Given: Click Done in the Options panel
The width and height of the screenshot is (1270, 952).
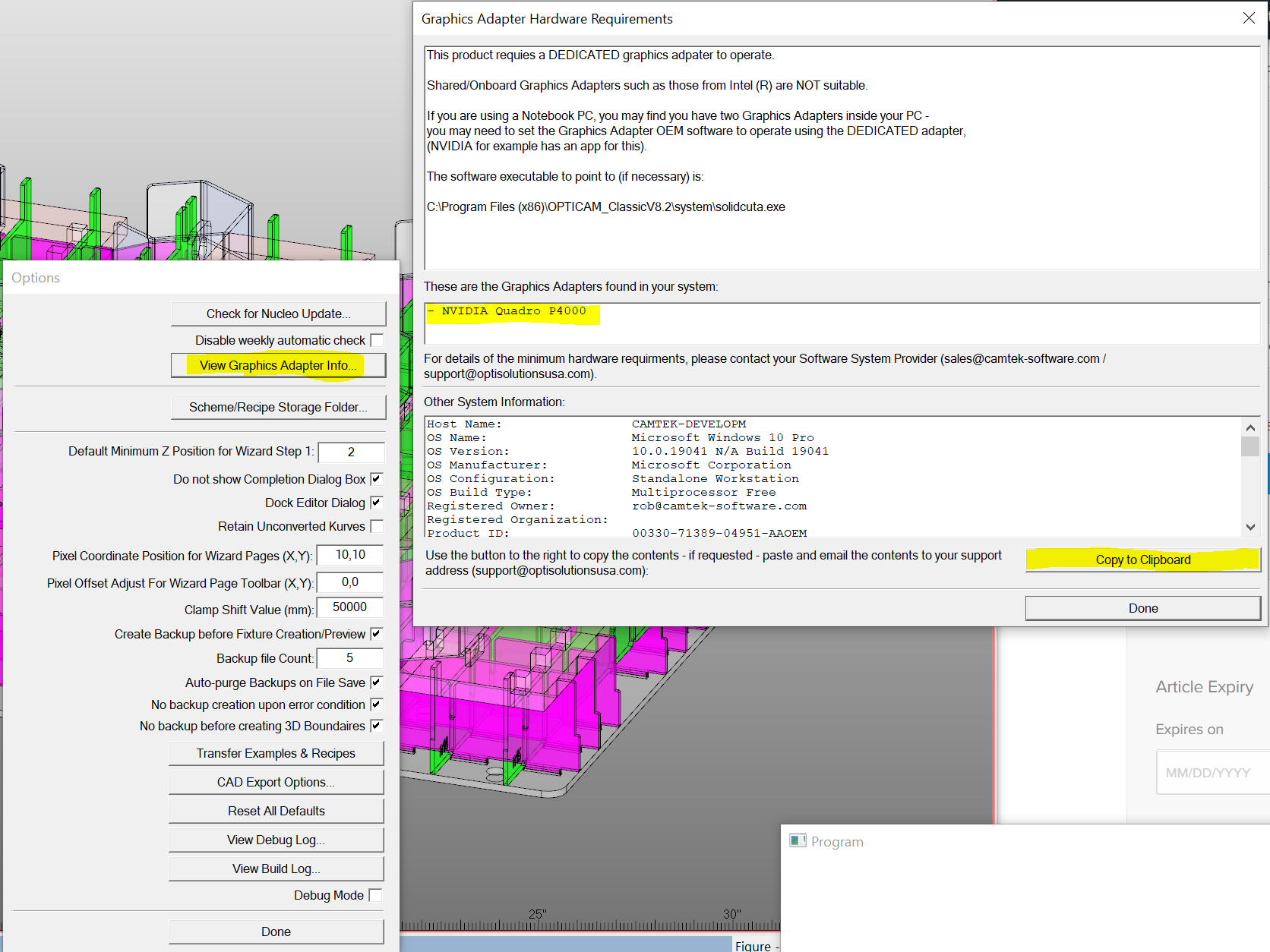Looking at the screenshot, I should pyautogui.click(x=276, y=932).
